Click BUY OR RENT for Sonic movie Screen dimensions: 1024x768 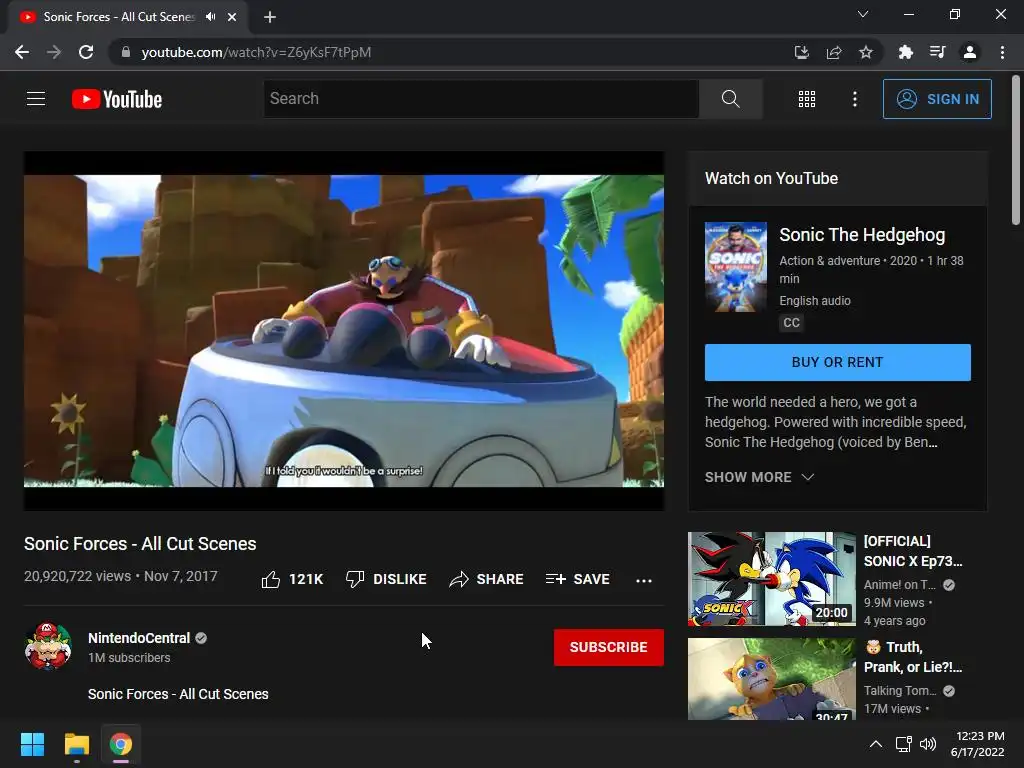(x=837, y=362)
